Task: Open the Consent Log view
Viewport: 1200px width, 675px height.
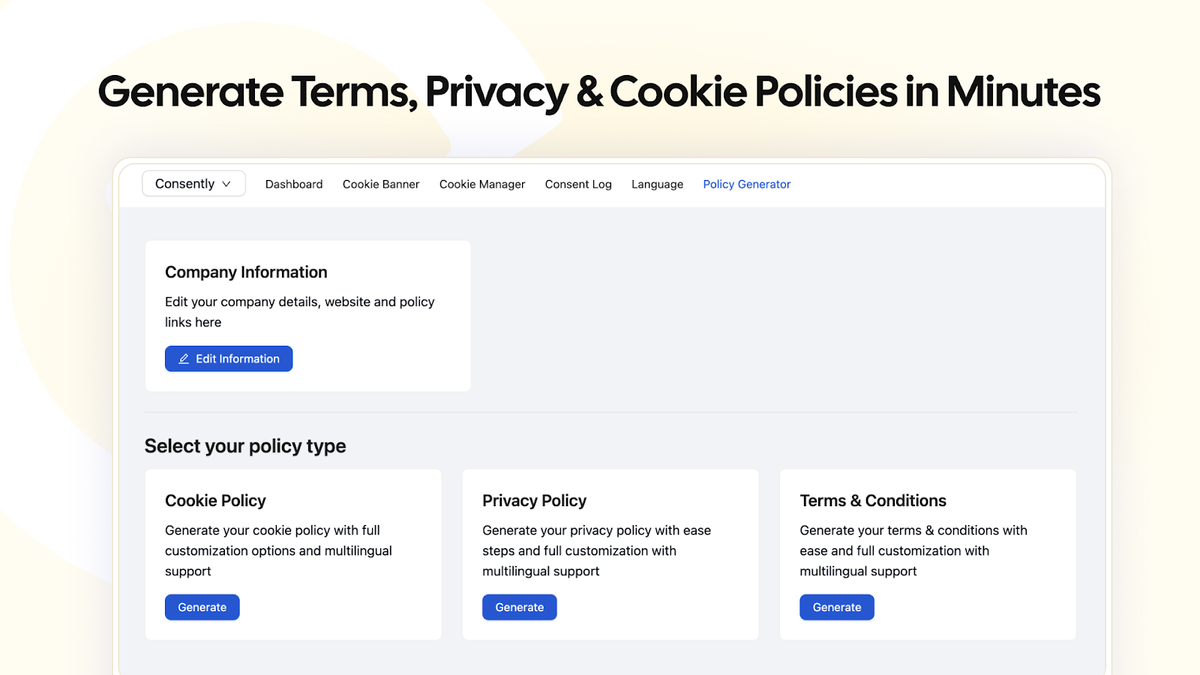Action: 578,184
